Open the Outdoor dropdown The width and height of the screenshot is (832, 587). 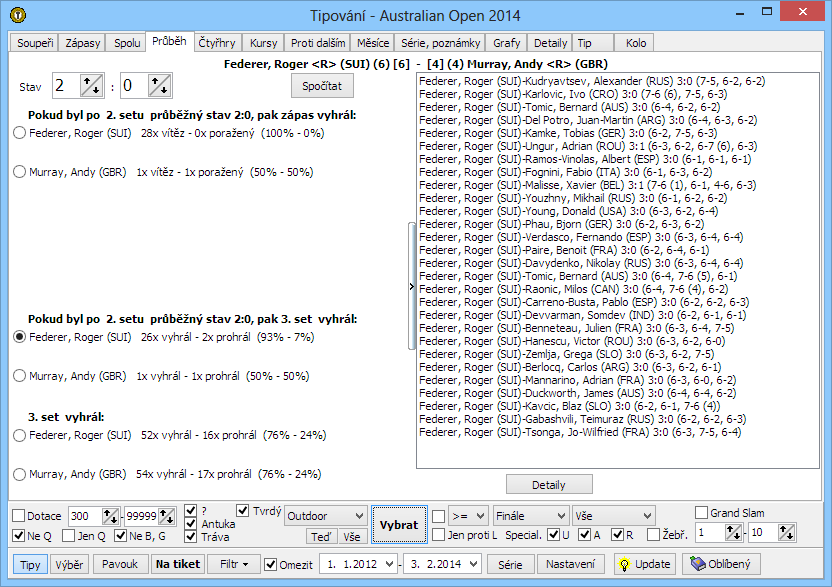point(326,516)
